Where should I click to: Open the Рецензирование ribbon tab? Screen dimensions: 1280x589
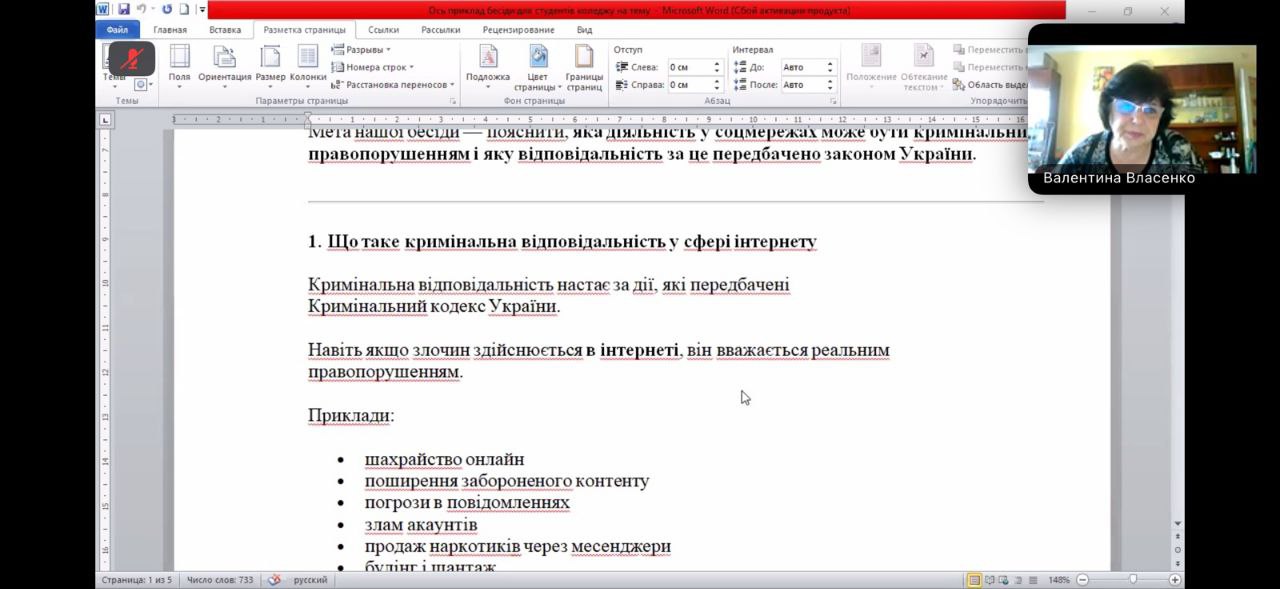tap(518, 30)
